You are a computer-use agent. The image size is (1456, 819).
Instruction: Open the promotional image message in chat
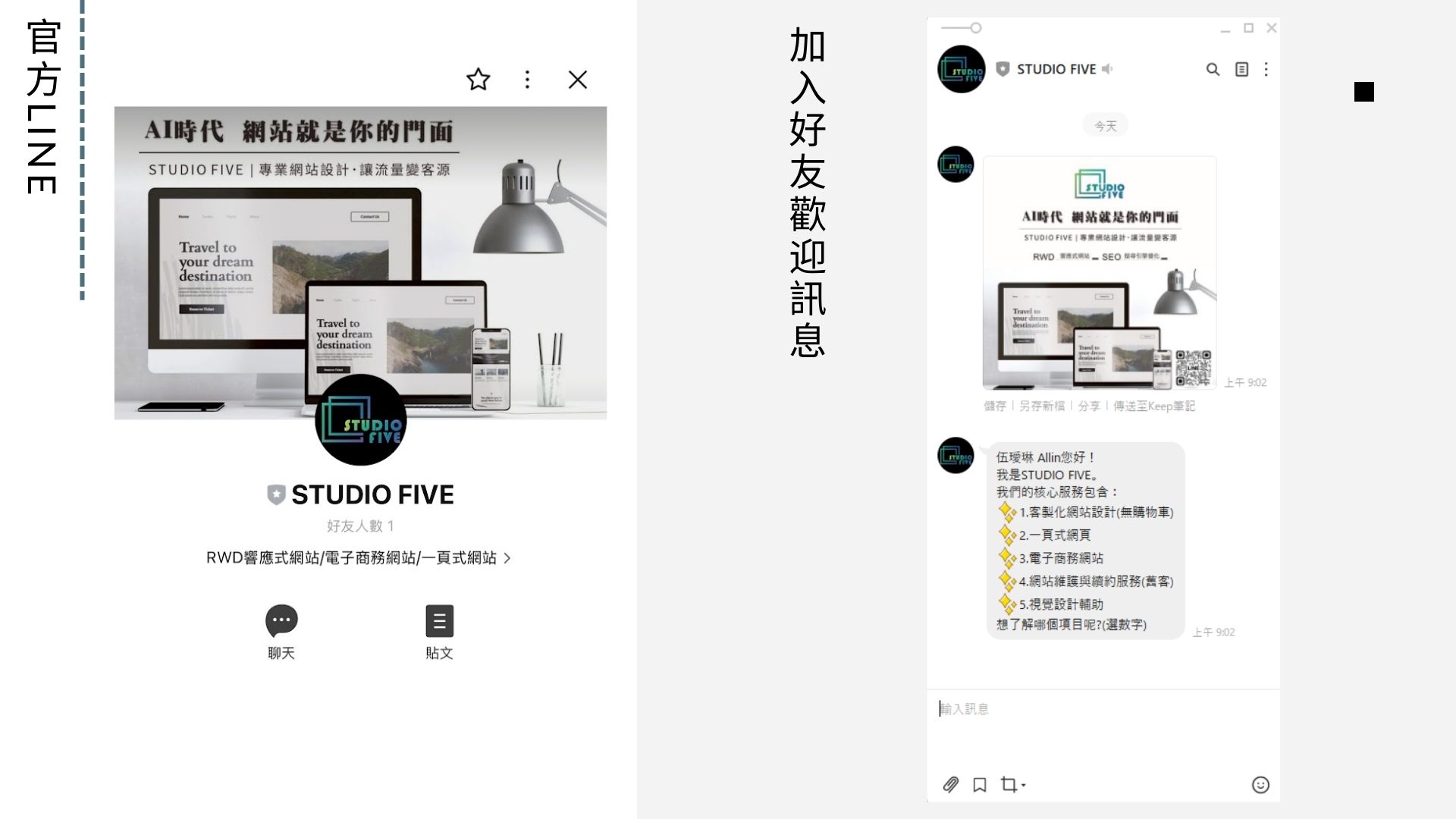click(1100, 273)
